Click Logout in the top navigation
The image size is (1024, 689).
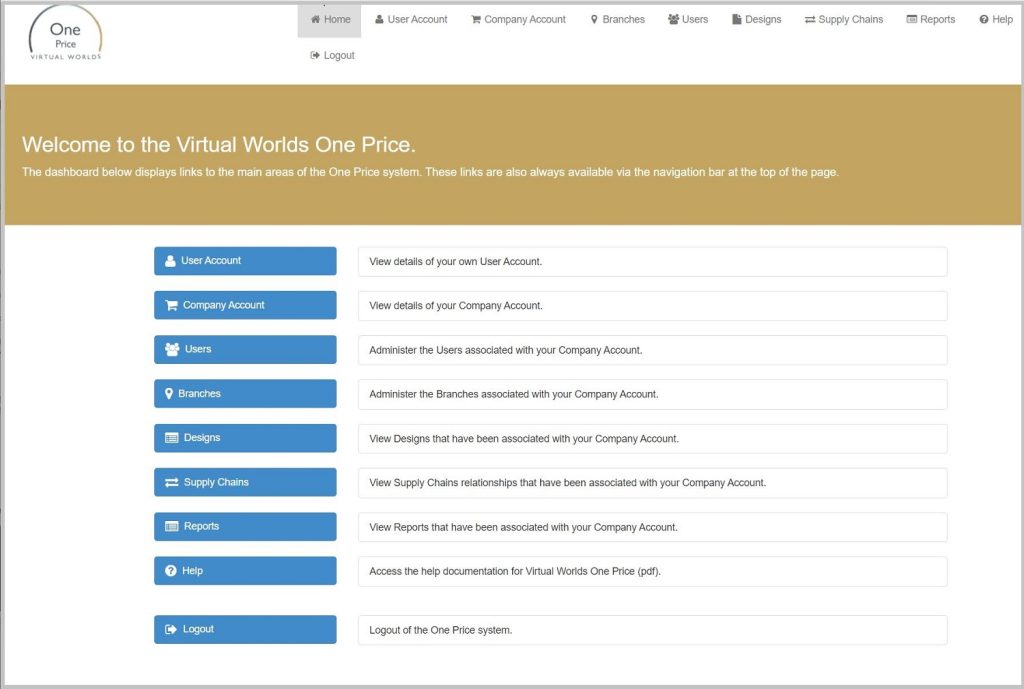[332, 56]
